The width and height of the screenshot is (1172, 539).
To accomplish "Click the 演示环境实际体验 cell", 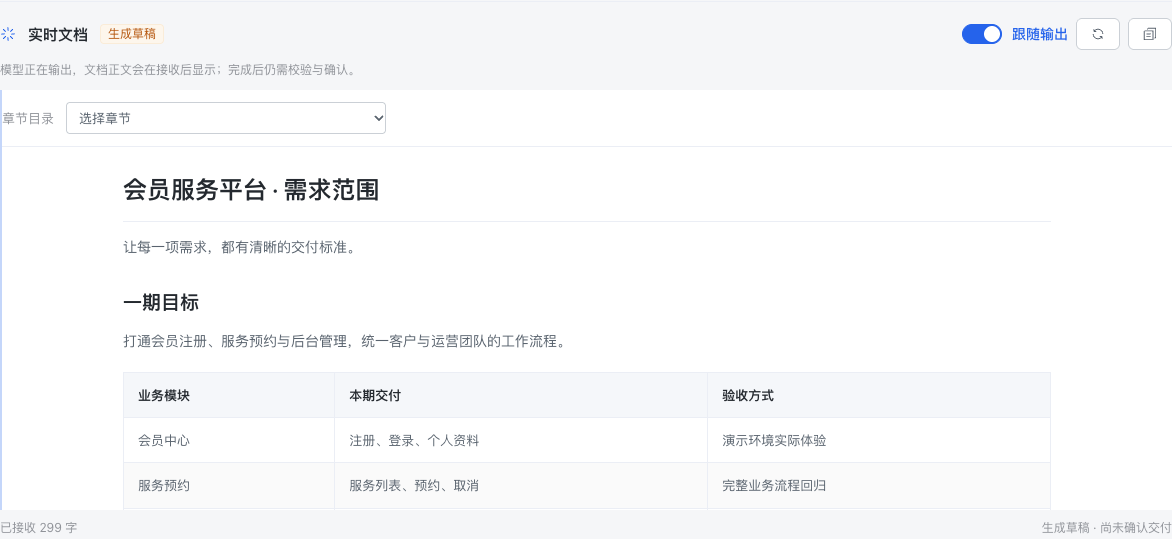I will pyautogui.click(x=878, y=440).
